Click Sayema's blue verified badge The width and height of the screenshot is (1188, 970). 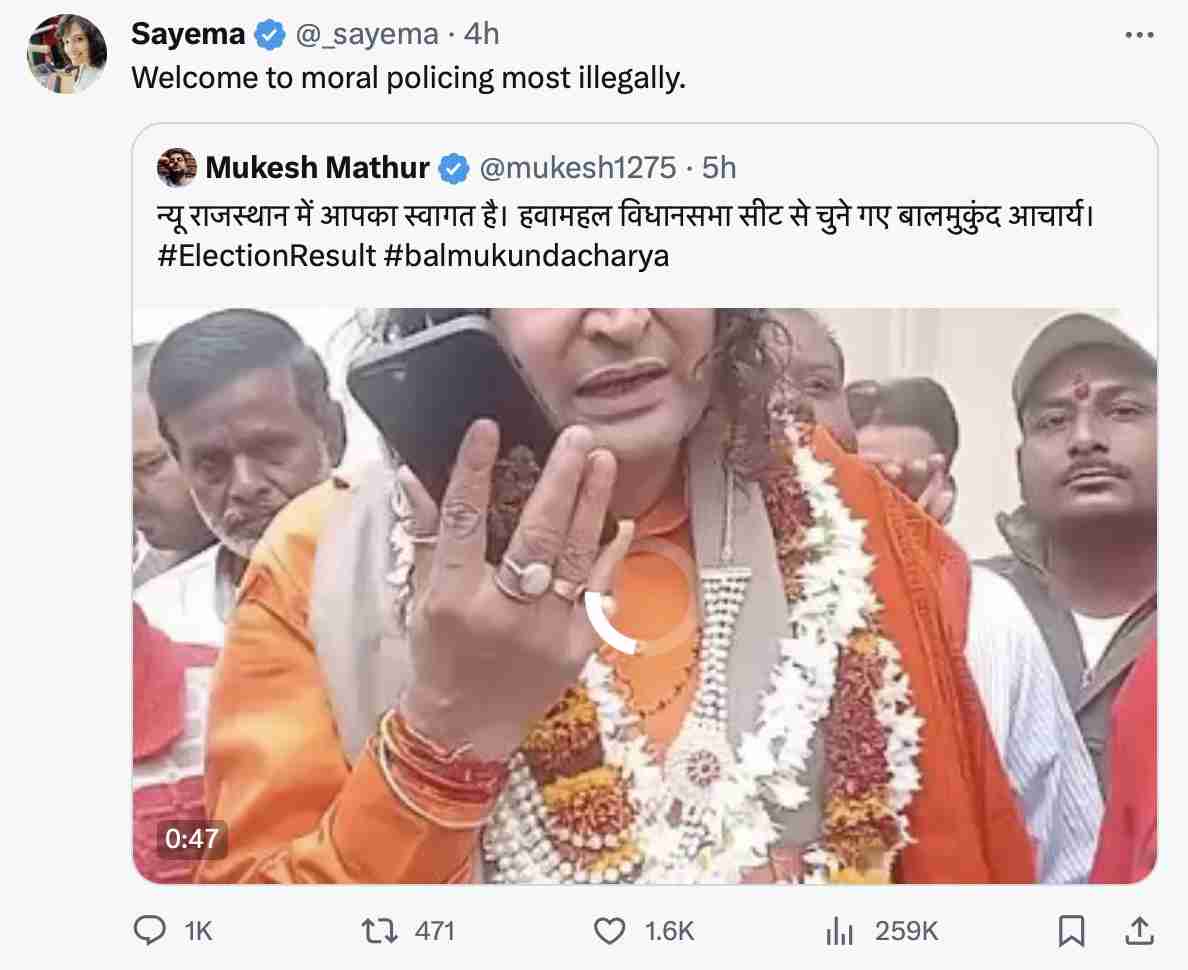(x=268, y=33)
